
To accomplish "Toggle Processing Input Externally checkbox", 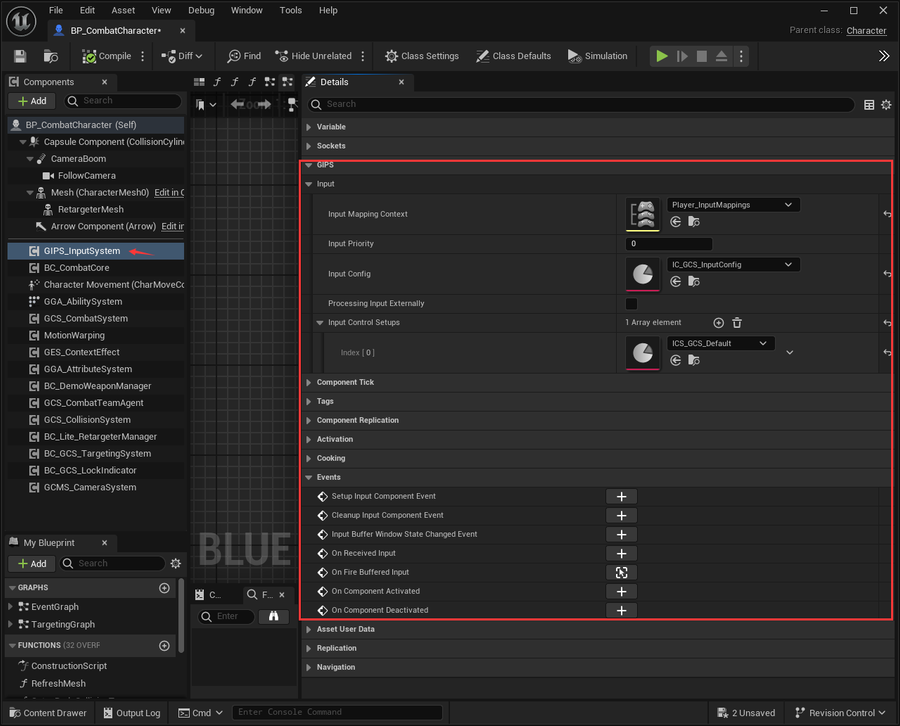I will point(631,304).
